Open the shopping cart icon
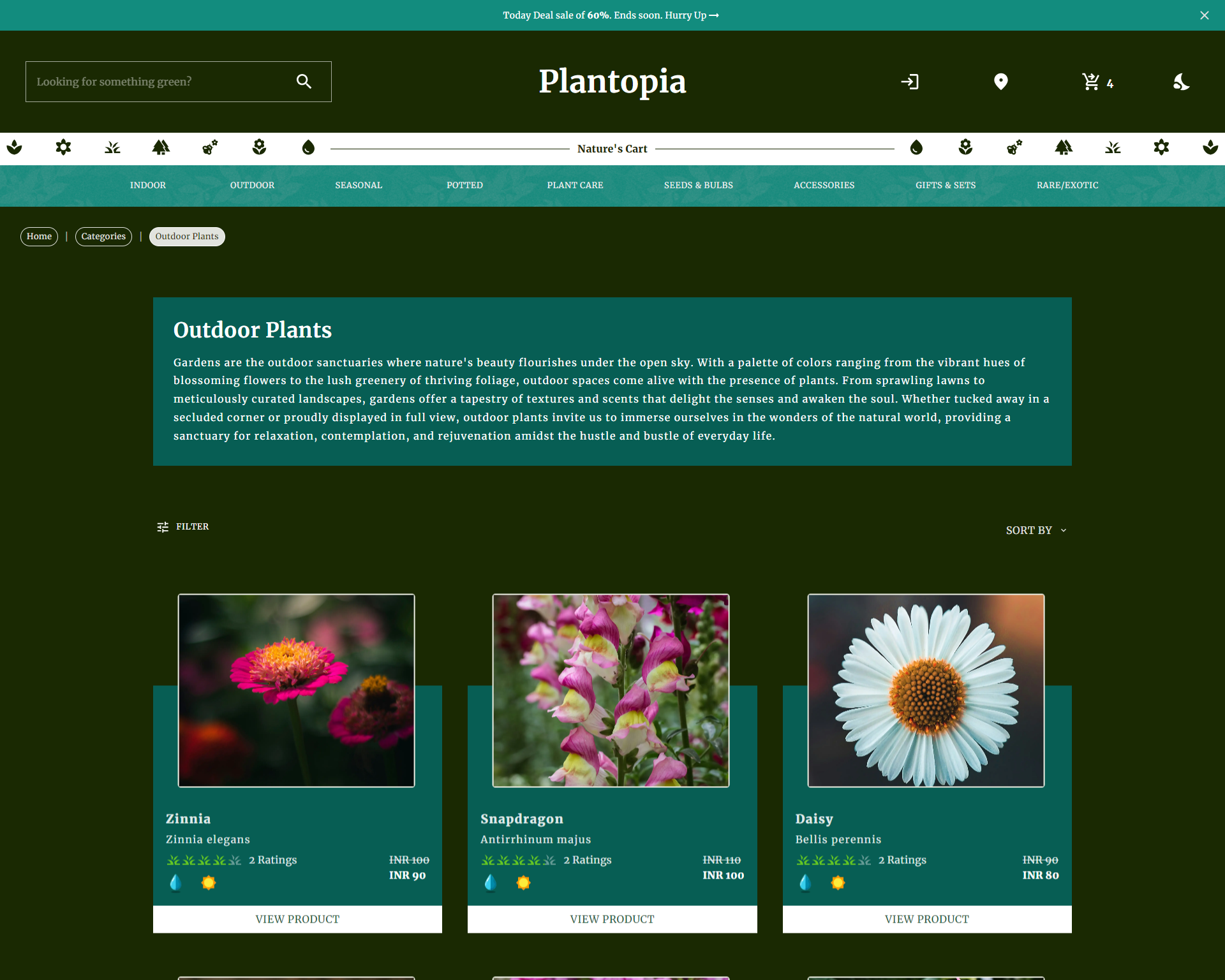The height and width of the screenshot is (980, 1225). (1091, 82)
